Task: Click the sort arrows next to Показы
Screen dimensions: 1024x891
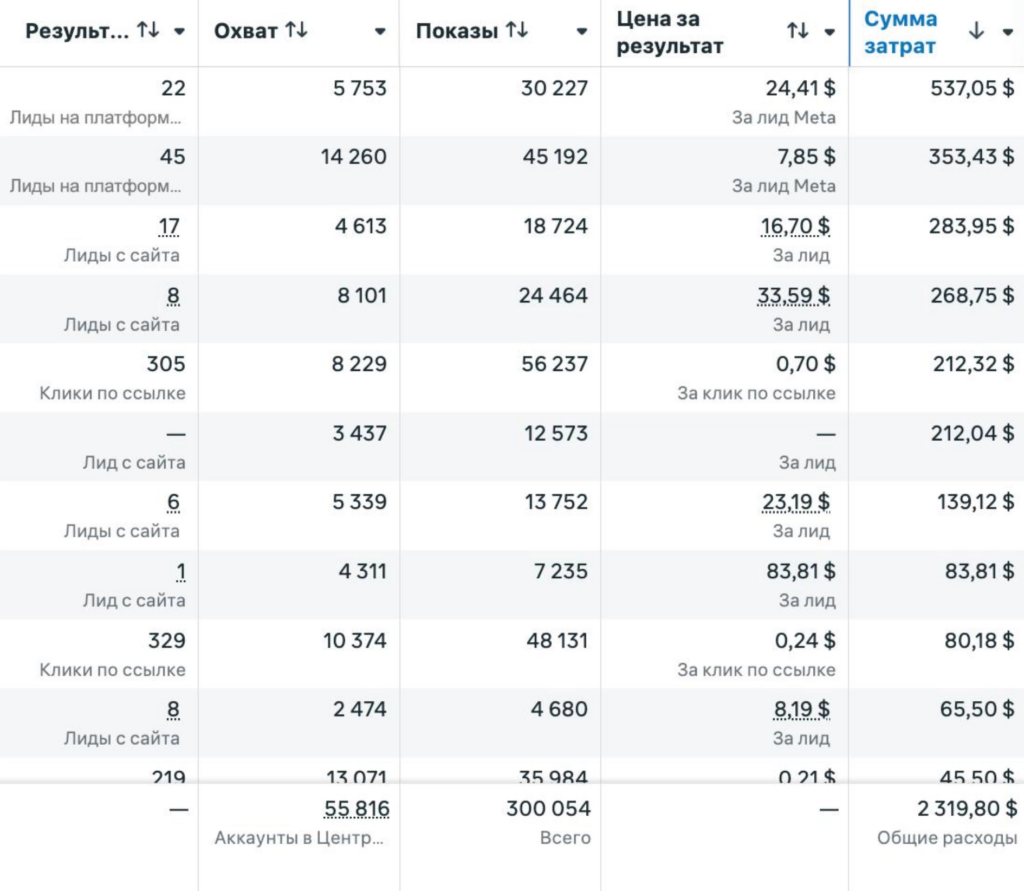Action: point(516,31)
